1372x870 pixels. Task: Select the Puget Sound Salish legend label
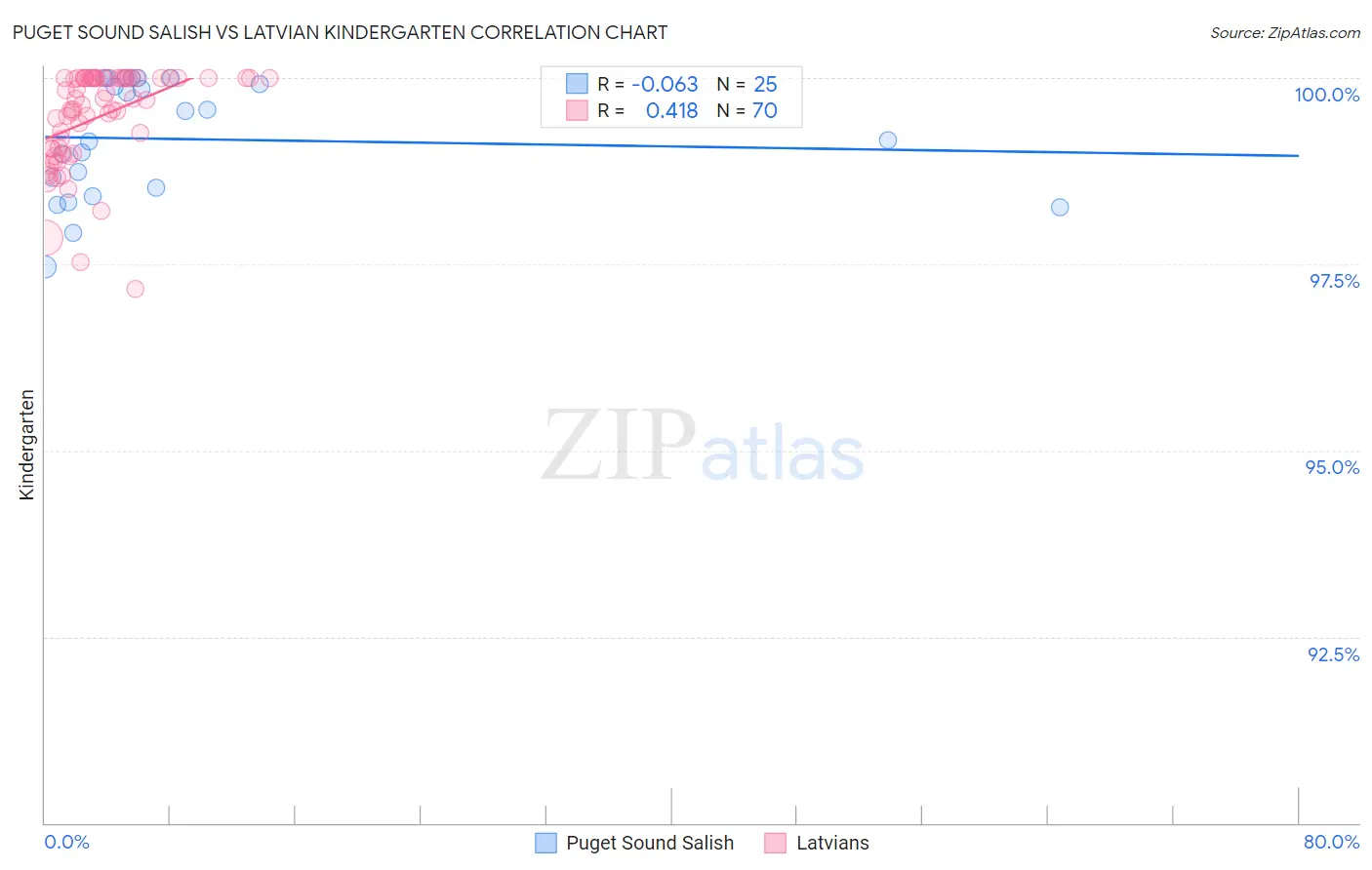coord(650,843)
